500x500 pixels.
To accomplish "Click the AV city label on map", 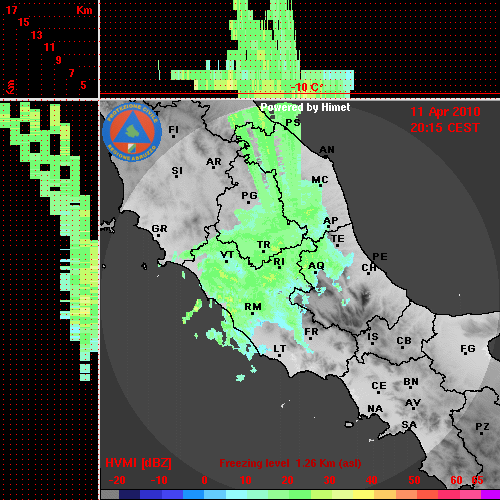I will tap(413, 403).
